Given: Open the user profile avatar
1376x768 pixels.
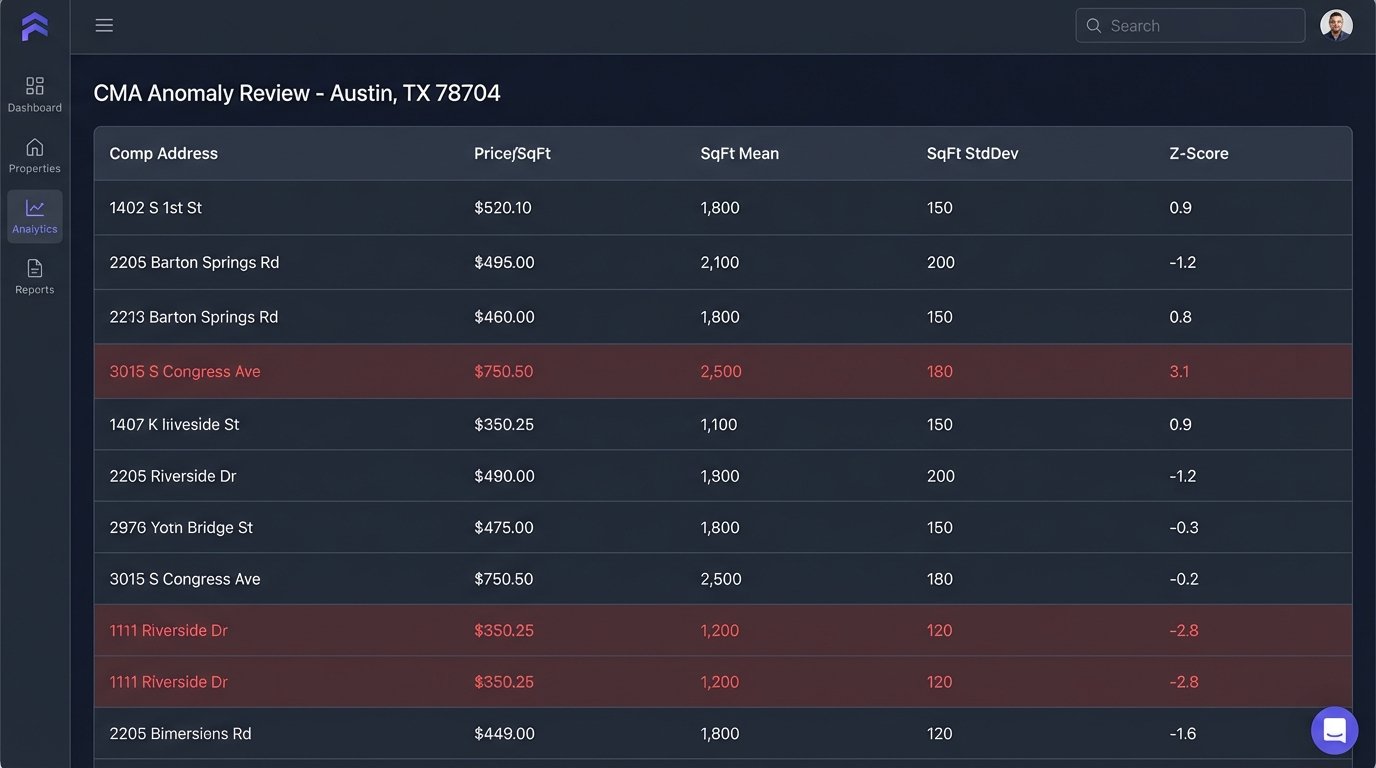Looking at the screenshot, I should (1336, 26).
